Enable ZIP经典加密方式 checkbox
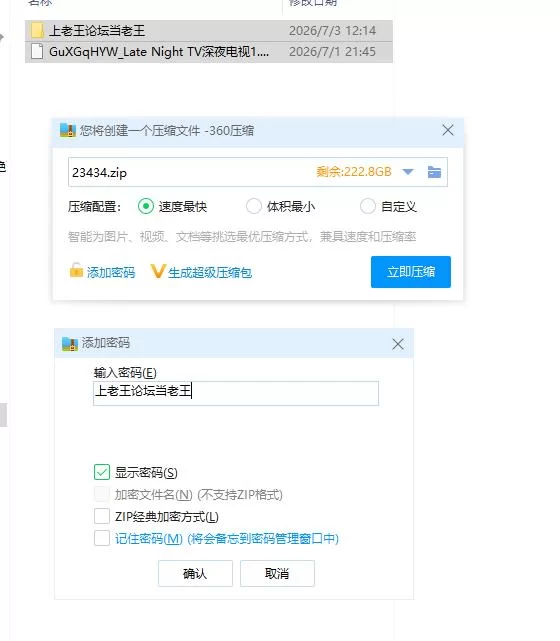The height and width of the screenshot is (641, 560). click(x=102, y=516)
